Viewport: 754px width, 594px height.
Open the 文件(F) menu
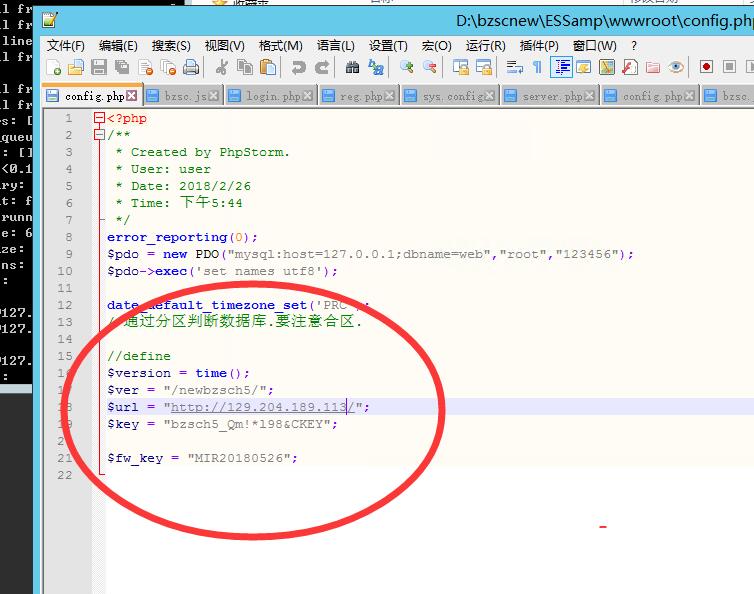pyautogui.click(x=66, y=46)
